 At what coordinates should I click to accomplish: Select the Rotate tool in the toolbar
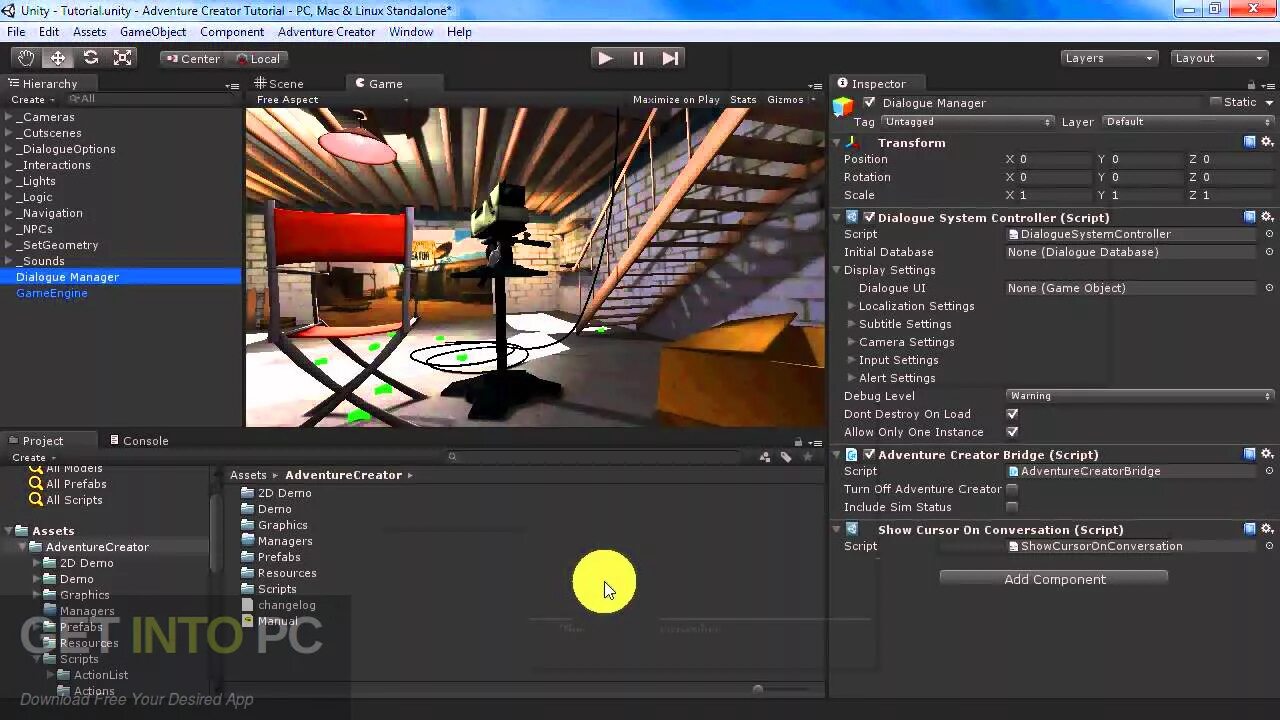click(90, 58)
